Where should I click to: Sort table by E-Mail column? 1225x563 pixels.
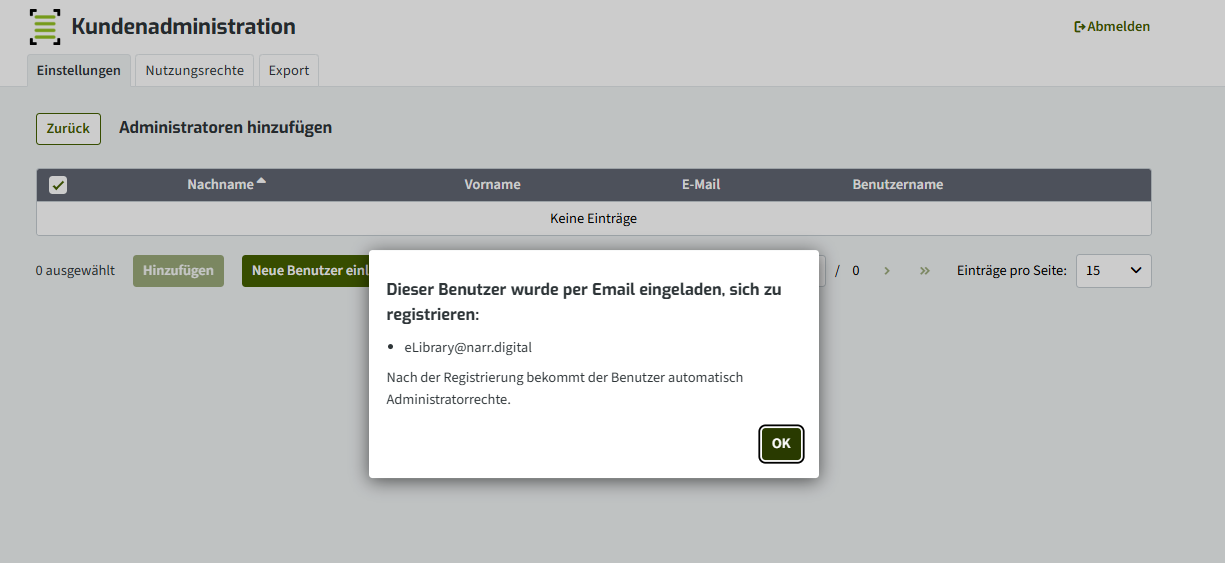tap(701, 185)
